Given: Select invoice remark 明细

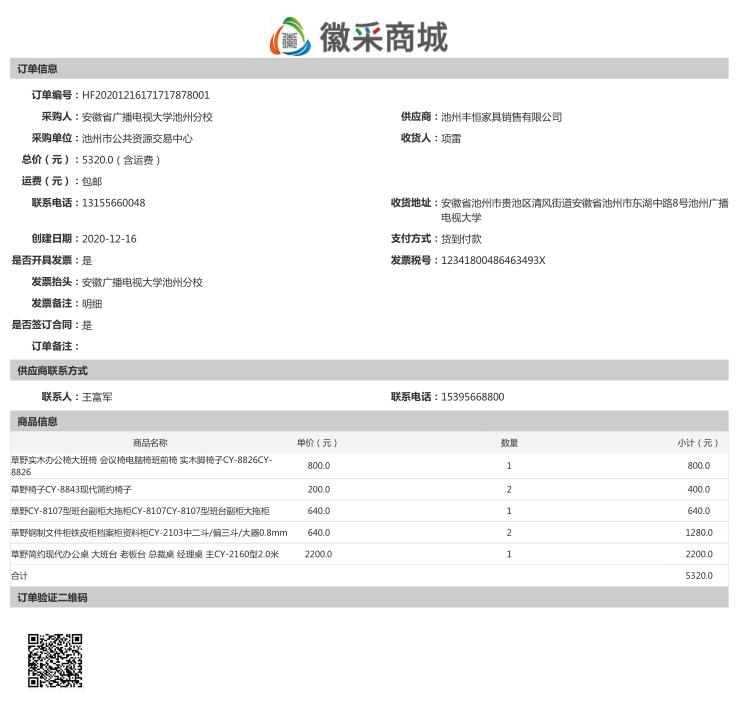Looking at the screenshot, I should (92, 303).
